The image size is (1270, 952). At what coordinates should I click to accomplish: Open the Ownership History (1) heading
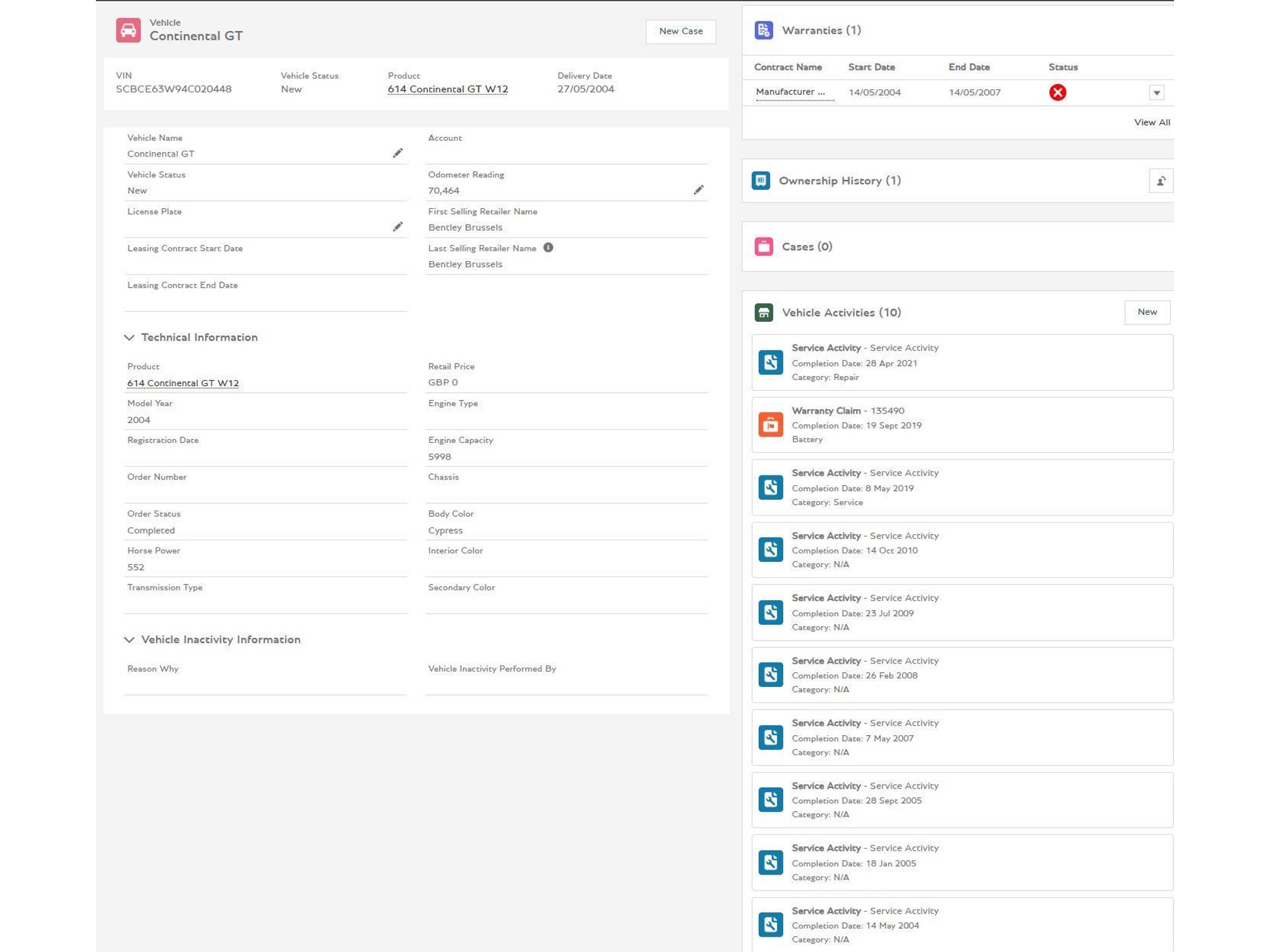coord(840,180)
